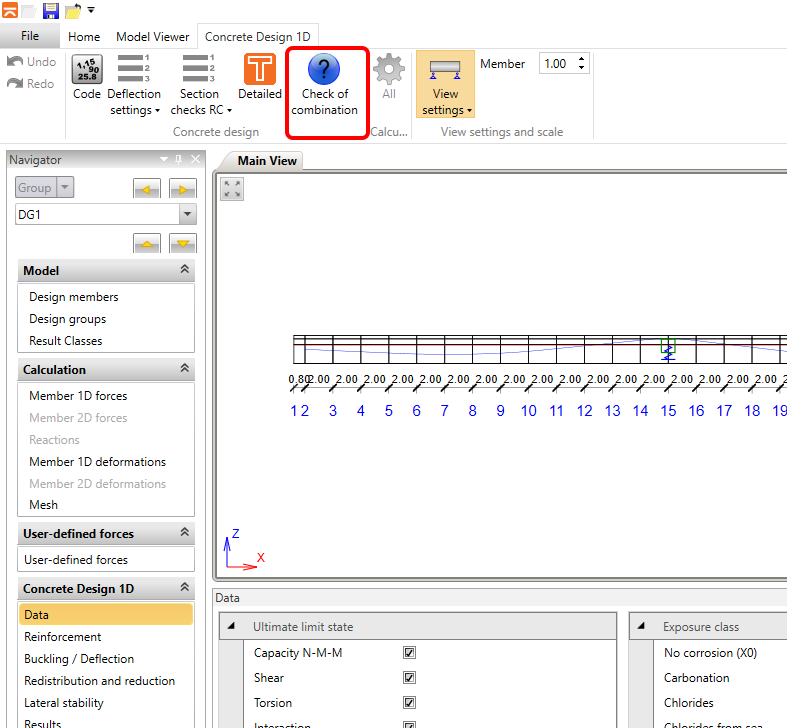Click the Code icon in the ribbon
Image resolution: width=787 pixels, height=728 pixels.
pos(87,70)
